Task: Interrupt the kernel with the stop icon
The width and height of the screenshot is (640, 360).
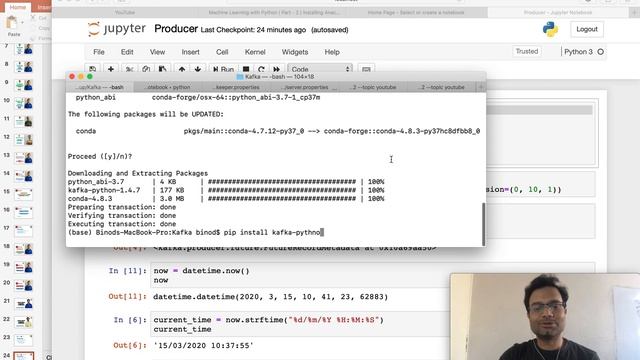Action: (246, 69)
